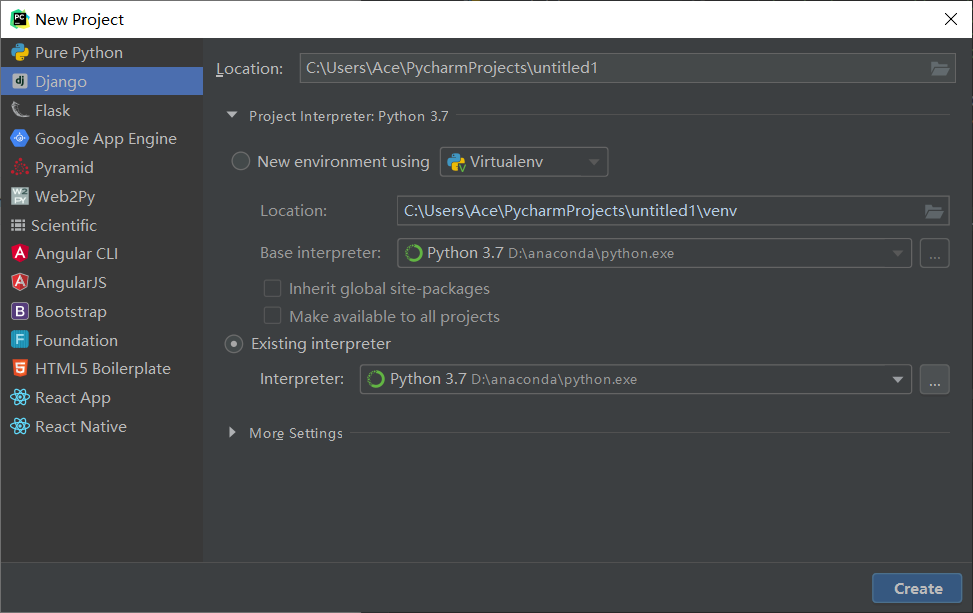Select Google App Engine project type
Viewport: 973px width, 613px height.
[102, 138]
